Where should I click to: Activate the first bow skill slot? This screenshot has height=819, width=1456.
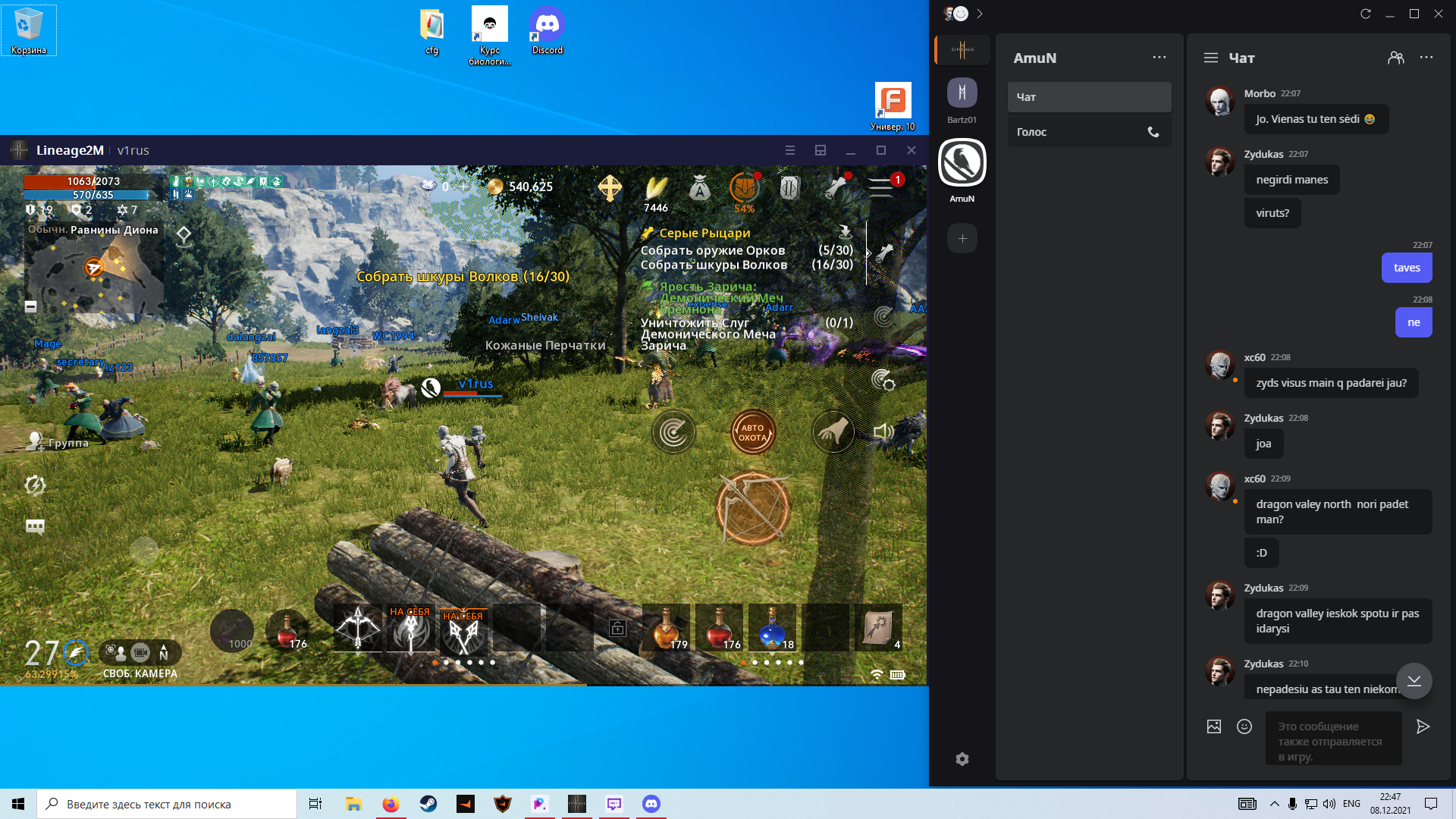pos(358,628)
